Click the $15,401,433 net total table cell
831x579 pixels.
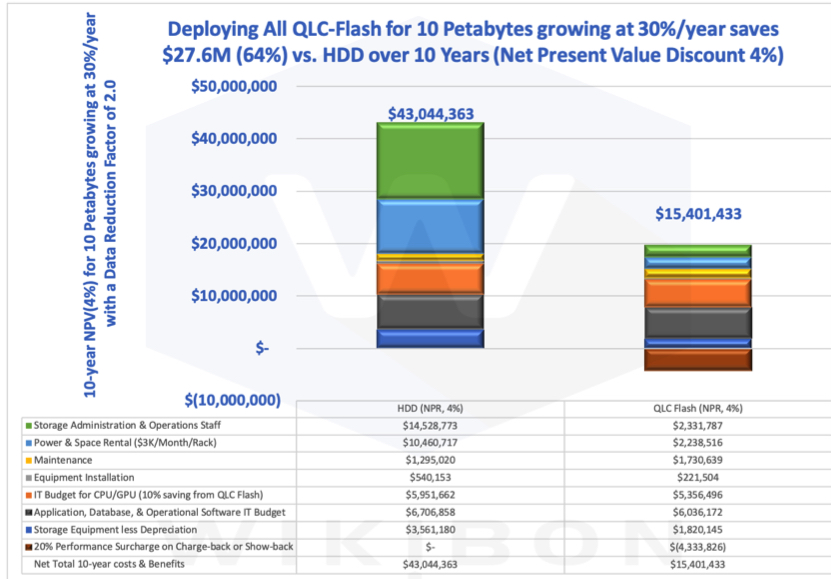coord(698,565)
